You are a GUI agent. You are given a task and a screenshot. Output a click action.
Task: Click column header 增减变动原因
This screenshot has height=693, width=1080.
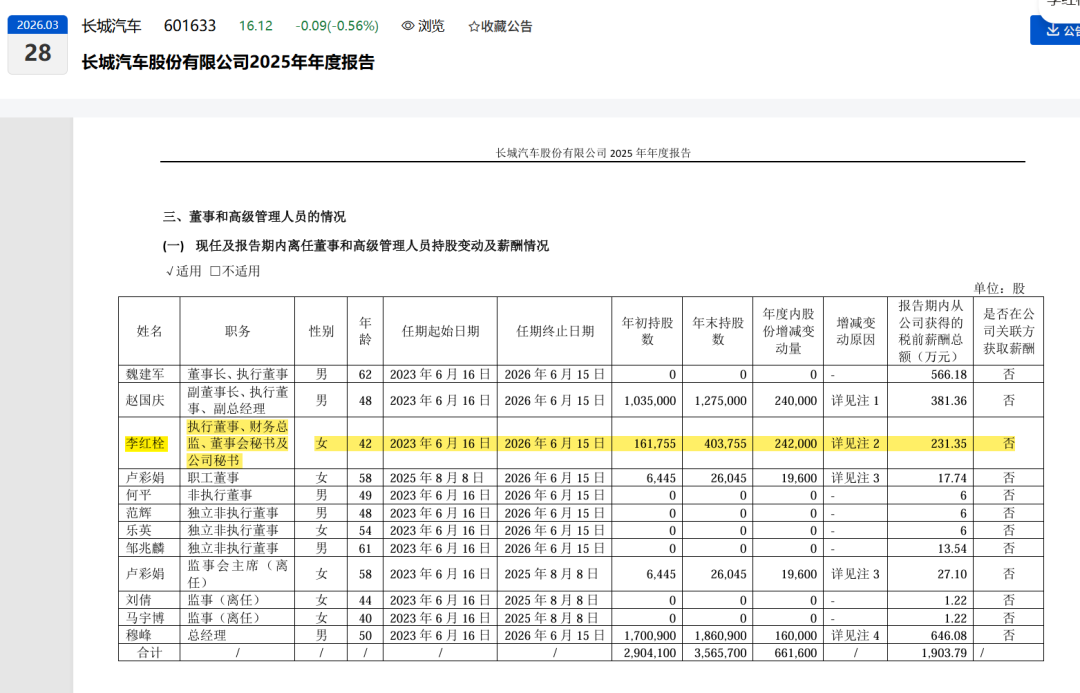[x=855, y=331]
